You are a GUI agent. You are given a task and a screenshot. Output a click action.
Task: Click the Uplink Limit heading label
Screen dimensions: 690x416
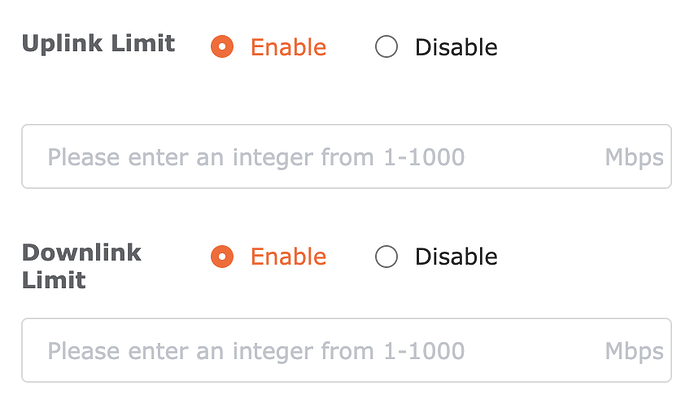pos(99,43)
